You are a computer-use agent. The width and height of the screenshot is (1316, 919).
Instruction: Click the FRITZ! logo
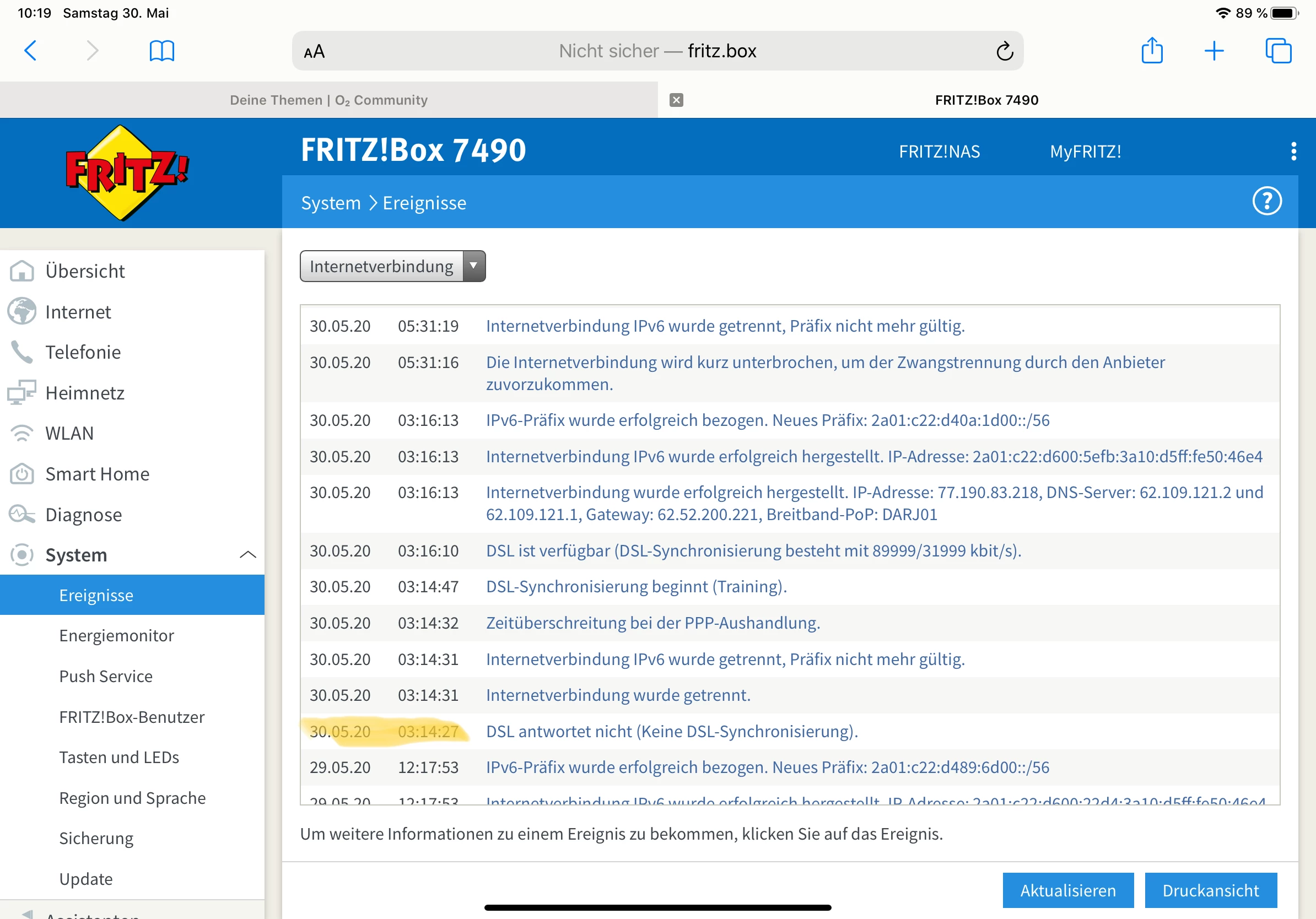coord(127,172)
